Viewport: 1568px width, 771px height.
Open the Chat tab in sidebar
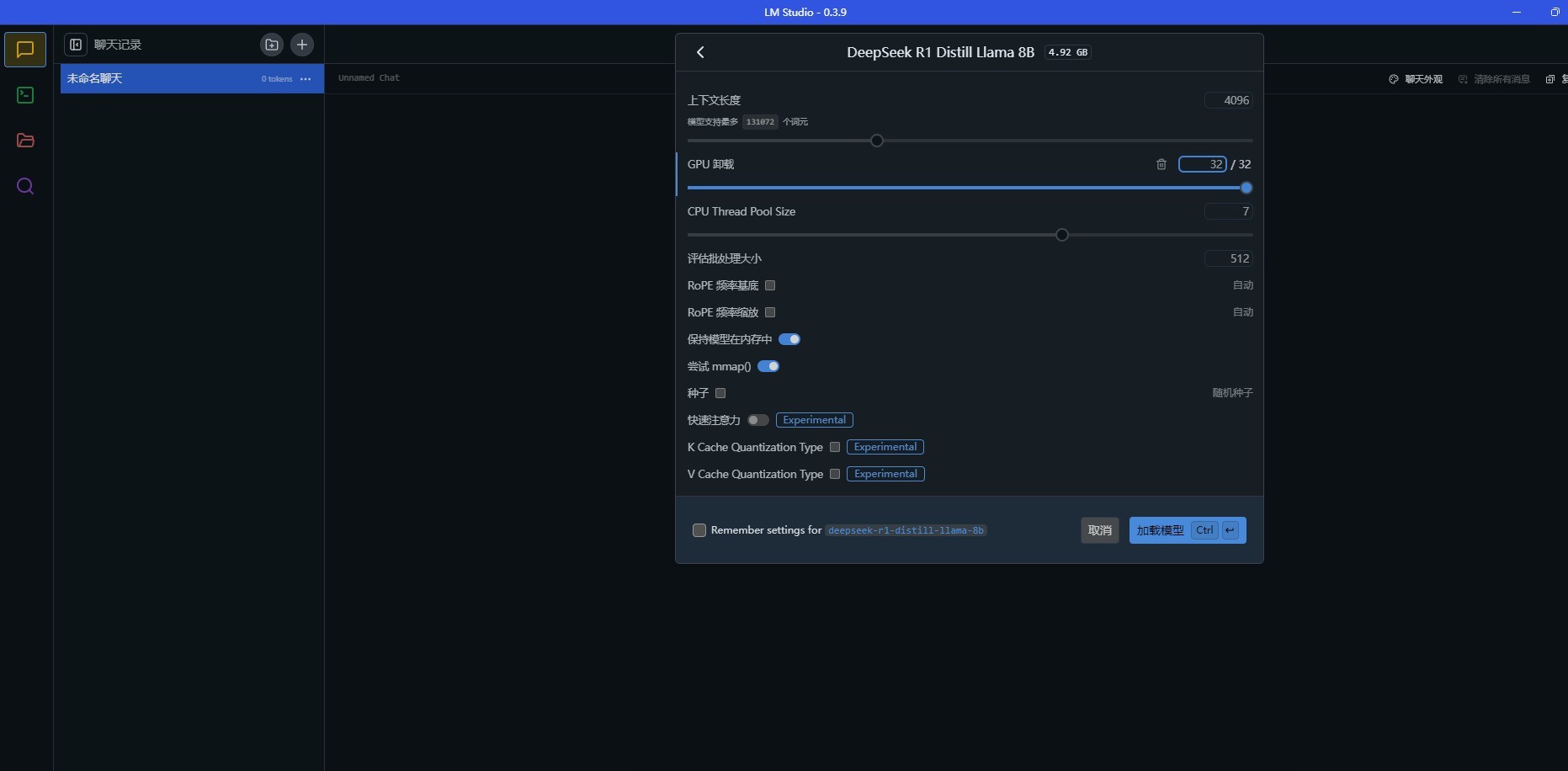(x=25, y=50)
